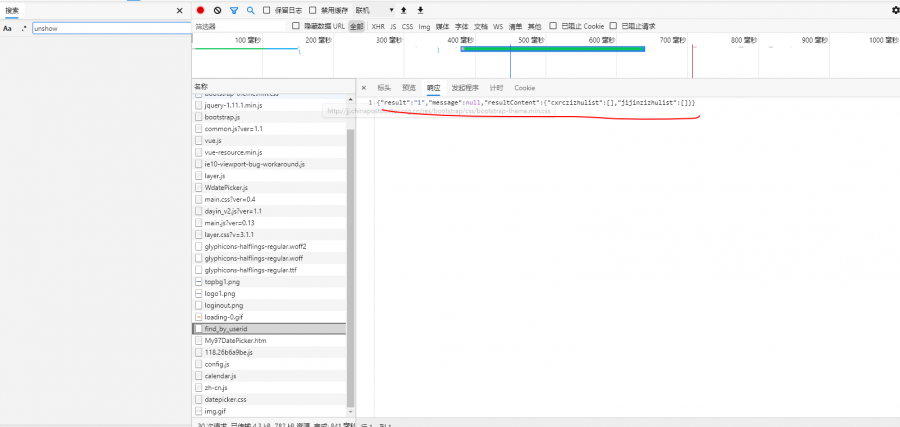
Task: Switch to the 预览 tab
Action: point(408,88)
